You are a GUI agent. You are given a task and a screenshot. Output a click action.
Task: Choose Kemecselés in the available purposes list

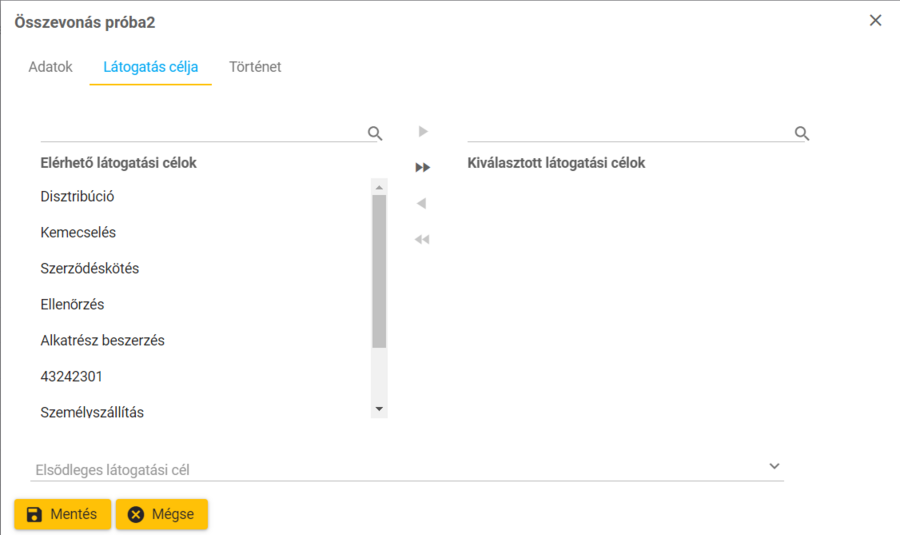[79, 233]
